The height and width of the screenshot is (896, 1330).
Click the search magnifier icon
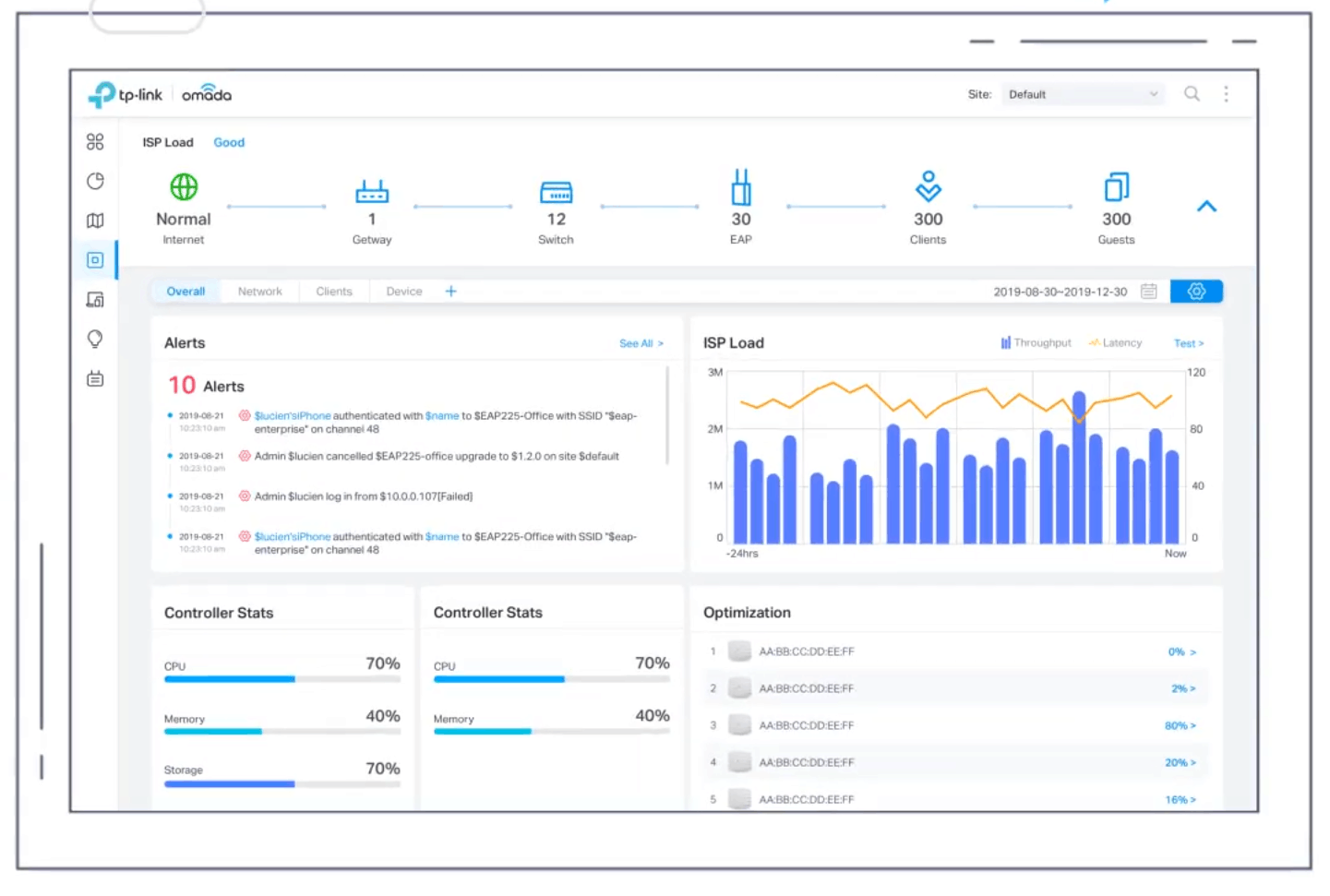pos(1192,93)
